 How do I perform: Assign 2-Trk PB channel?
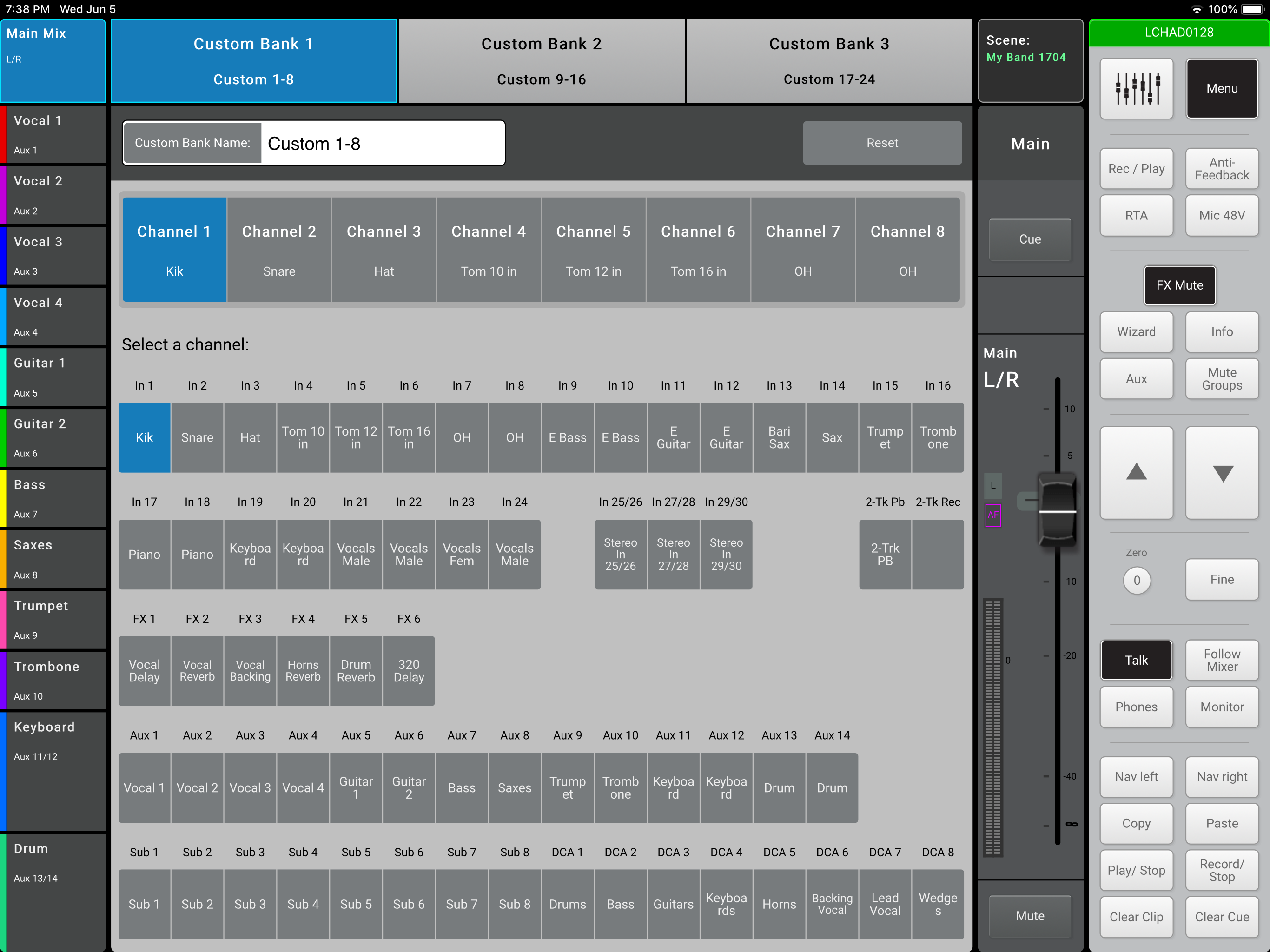pos(885,555)
